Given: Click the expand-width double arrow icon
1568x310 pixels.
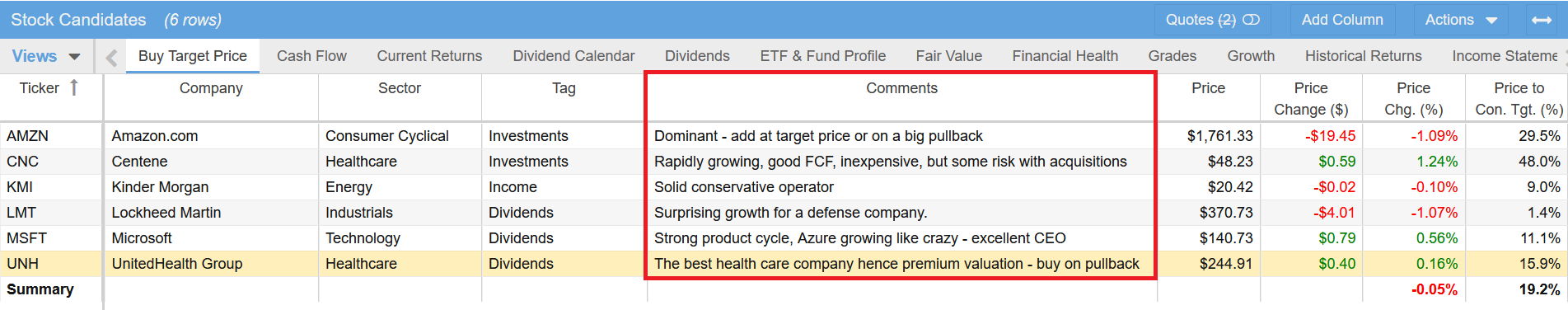Looking at the screenshot, I should (x=1542, y=20).
